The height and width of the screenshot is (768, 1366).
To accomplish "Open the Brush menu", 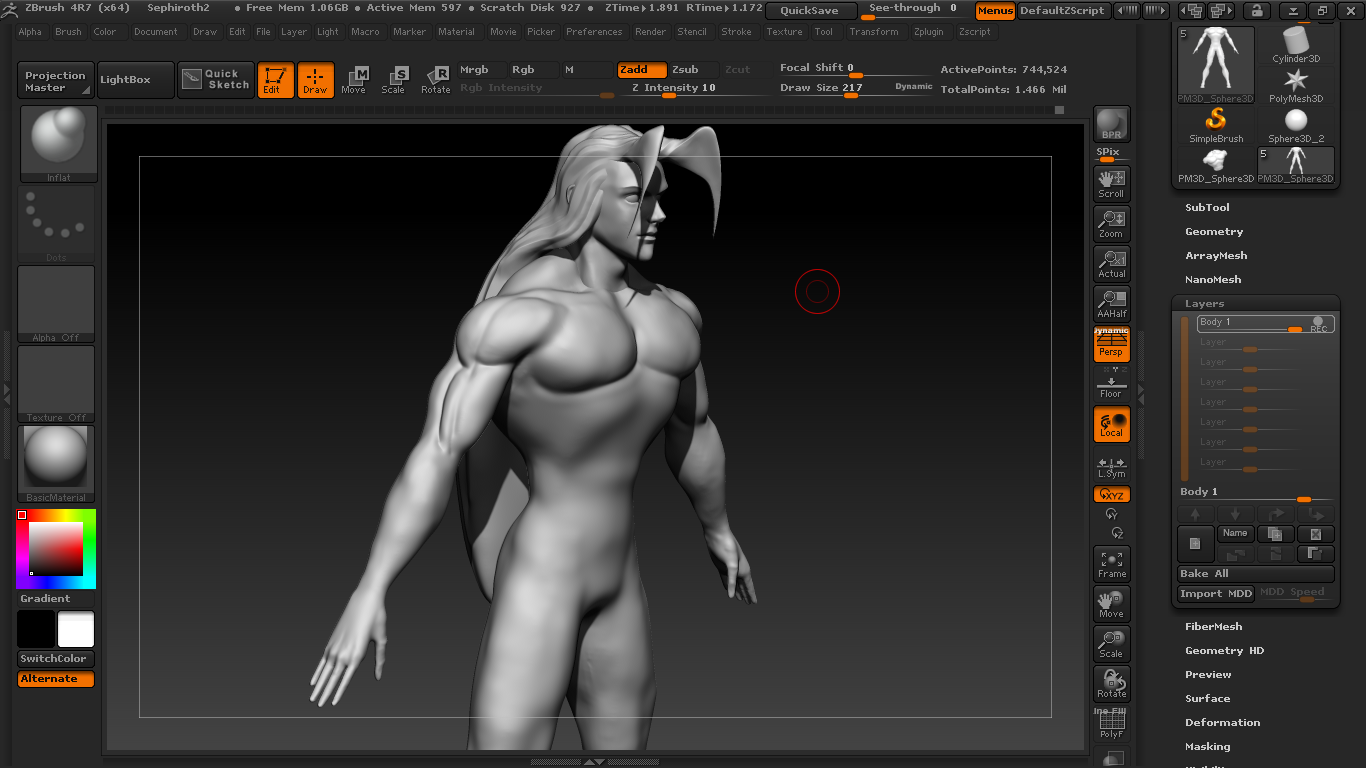I will [x=68, y=32].
